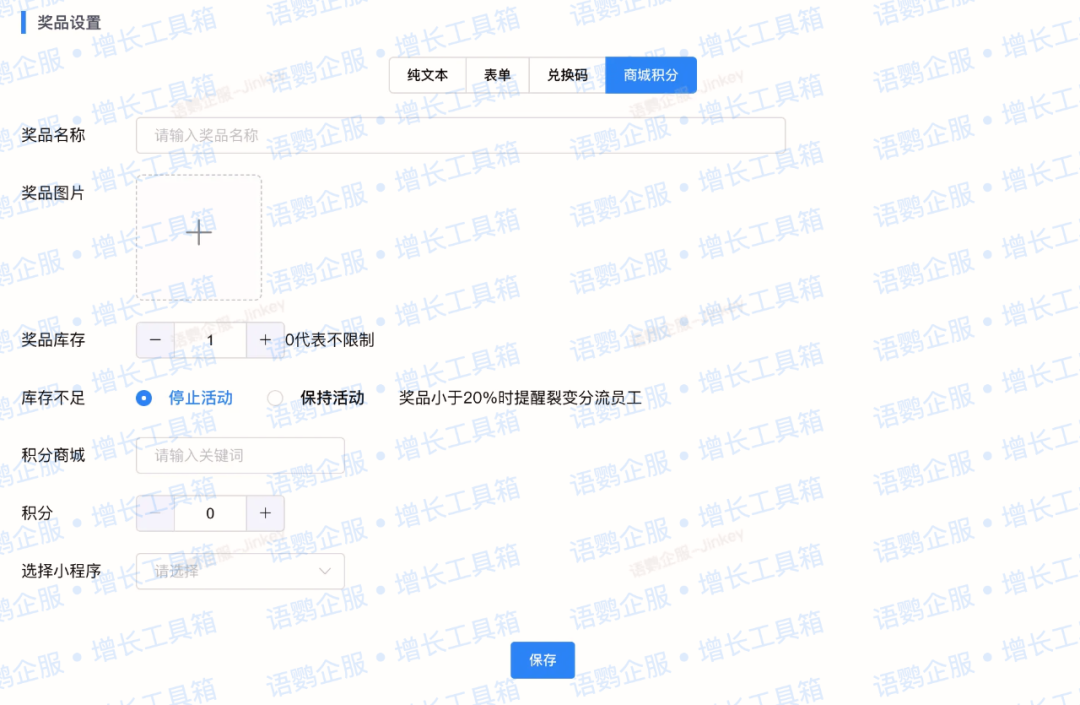The width and height of the screenshot is (1080, 705).
Task: Click the 保存 button to save settings
Action: (x=542, y=660)
